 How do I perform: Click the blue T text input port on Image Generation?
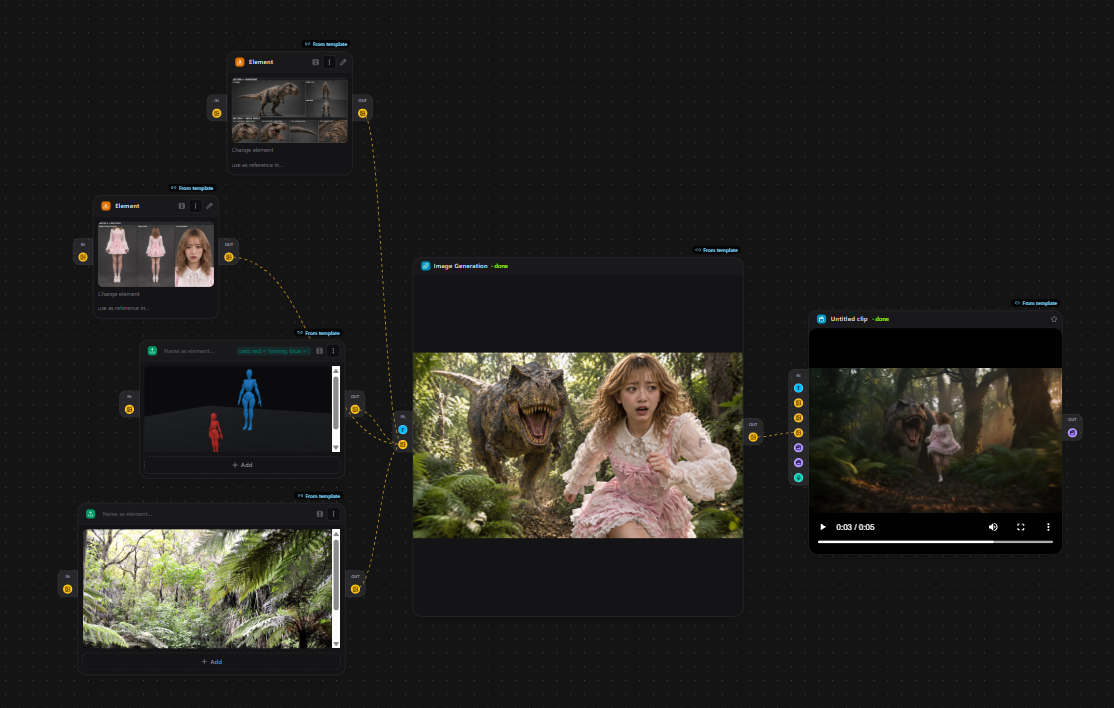click(x=403, y=430)
